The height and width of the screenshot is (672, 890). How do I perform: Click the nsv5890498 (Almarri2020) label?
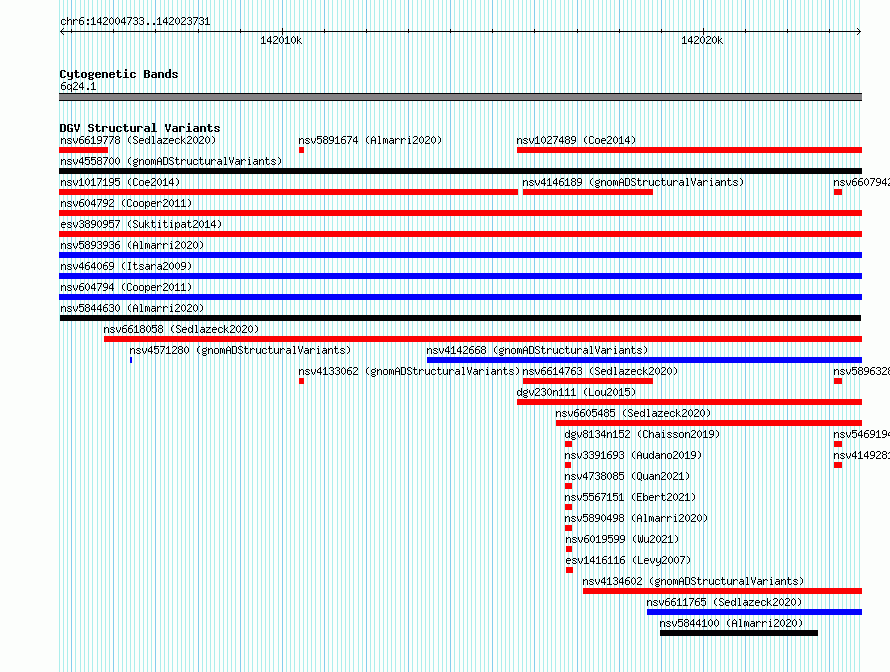636,518
